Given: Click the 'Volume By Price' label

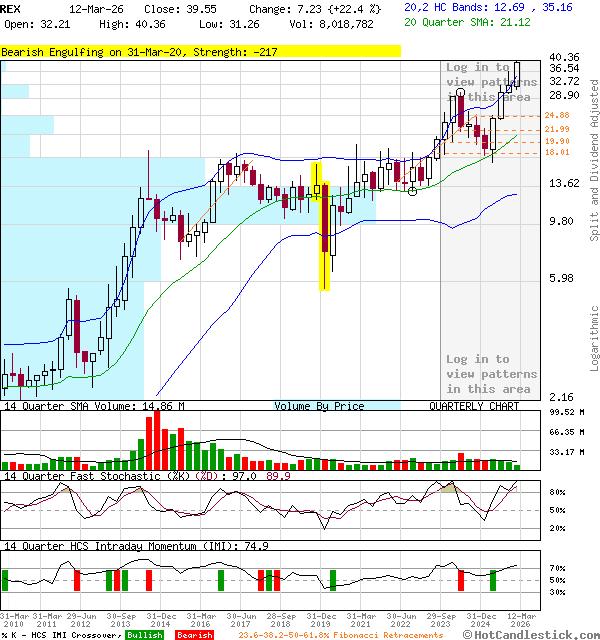Looking at the screenshot, I should 321,406.
